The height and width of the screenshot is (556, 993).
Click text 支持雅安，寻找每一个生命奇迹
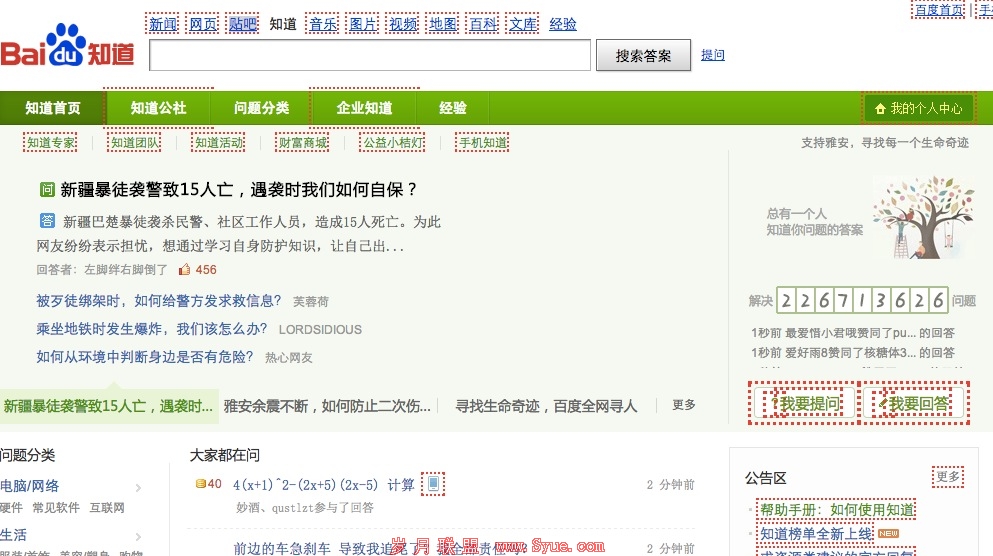click(x=885, y=143)
